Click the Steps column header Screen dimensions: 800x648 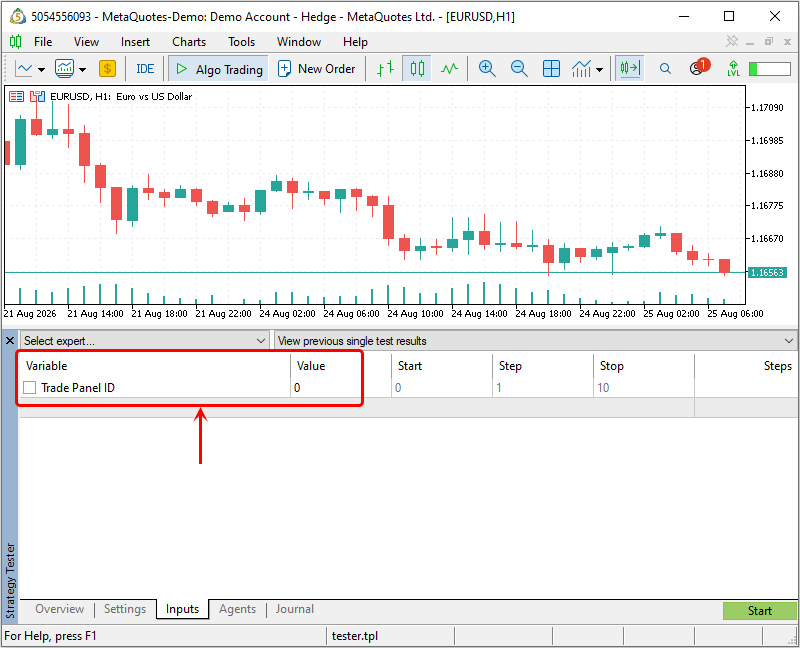point(746,366)
